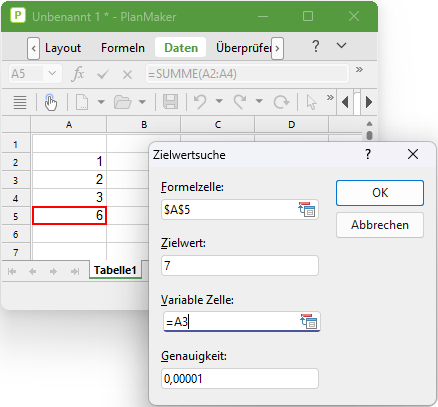Close the Zielwertsuche dialog
The height and width of the screenshot is (407, 438).
tap(413, 154)
